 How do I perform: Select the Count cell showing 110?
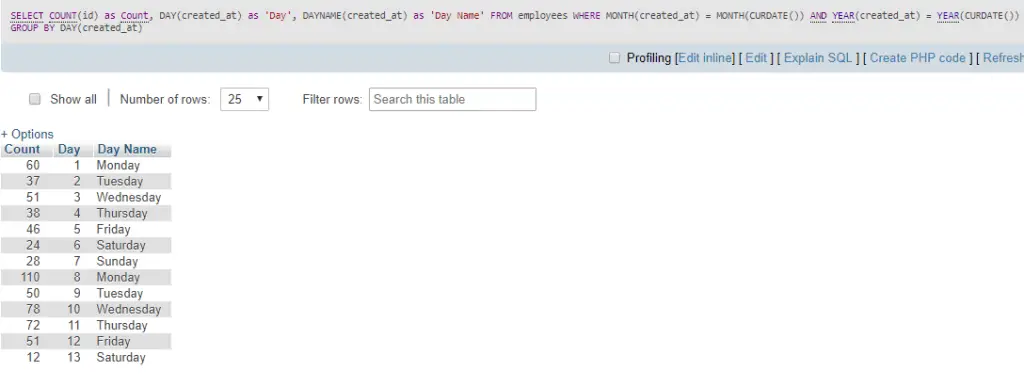(30, 277)
